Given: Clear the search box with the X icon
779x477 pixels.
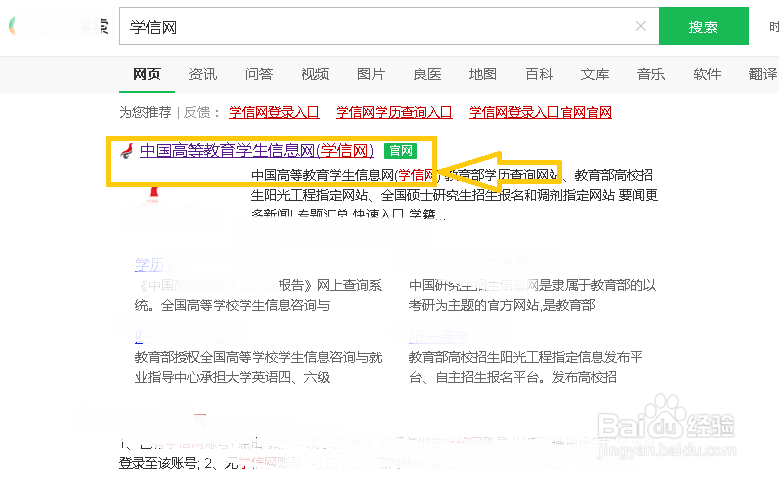Looking at the screenshot, I should 641,26.
